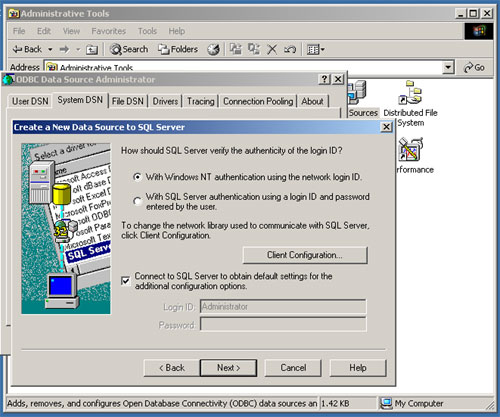Image resolution: width=500 pixels, height=417 pixels.
Task: Click the Forward arrow in Explorer toolbar
Action: point(64,50)
